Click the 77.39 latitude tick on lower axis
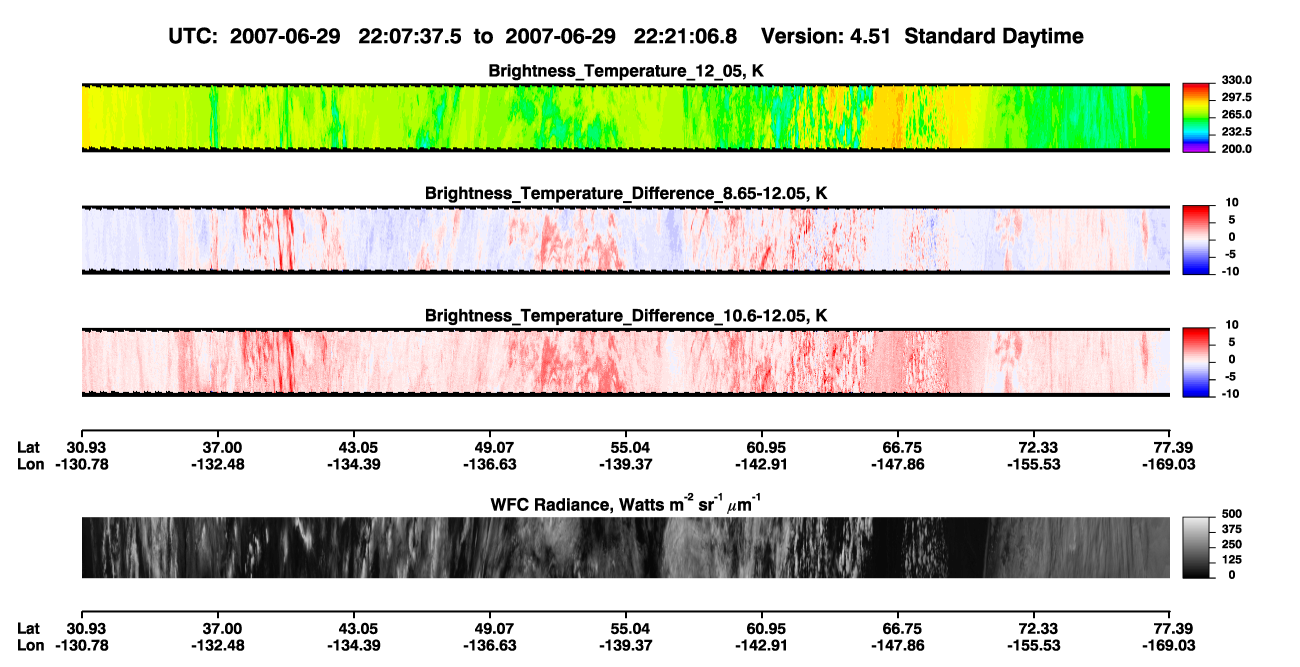 tap(1170, 628)
